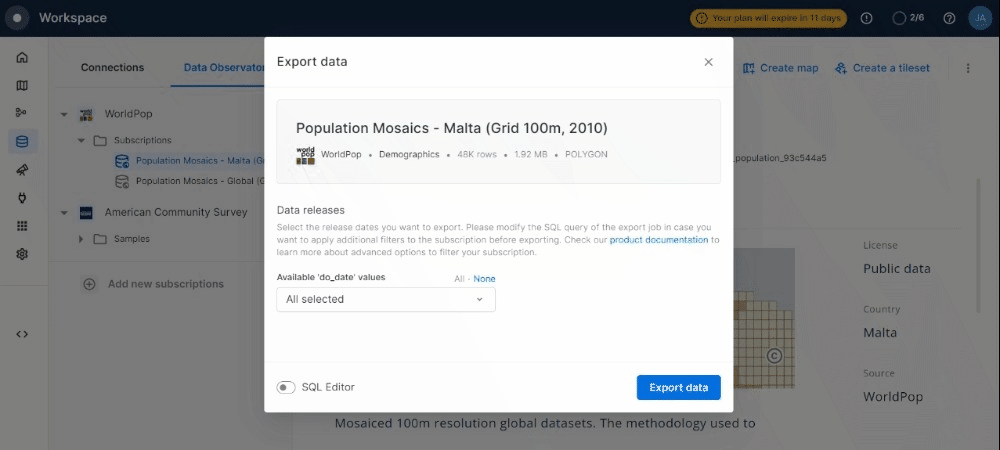The width and height of the screenshot is (1000, 450).
Task: Open the 'All selected' do_date dropdown
Action: tap(385, 299)
